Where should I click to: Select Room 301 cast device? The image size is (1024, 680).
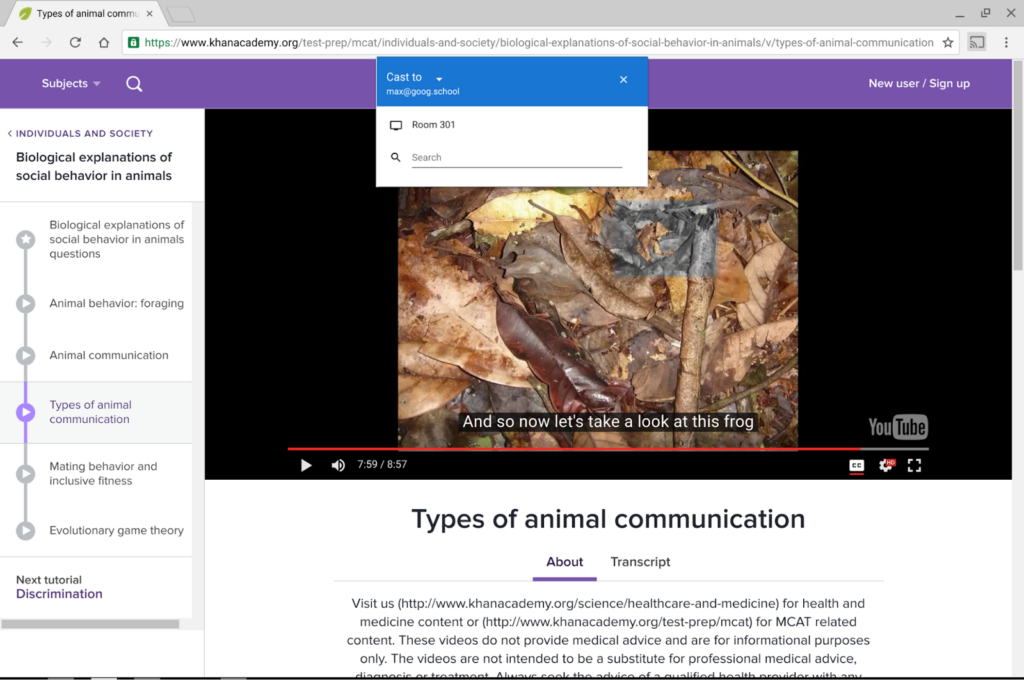point(511,125)
